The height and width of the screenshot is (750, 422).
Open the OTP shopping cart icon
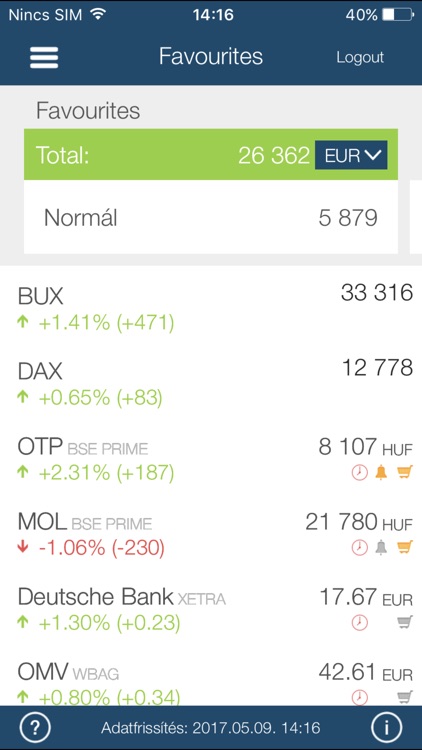[x=404, y=473]
